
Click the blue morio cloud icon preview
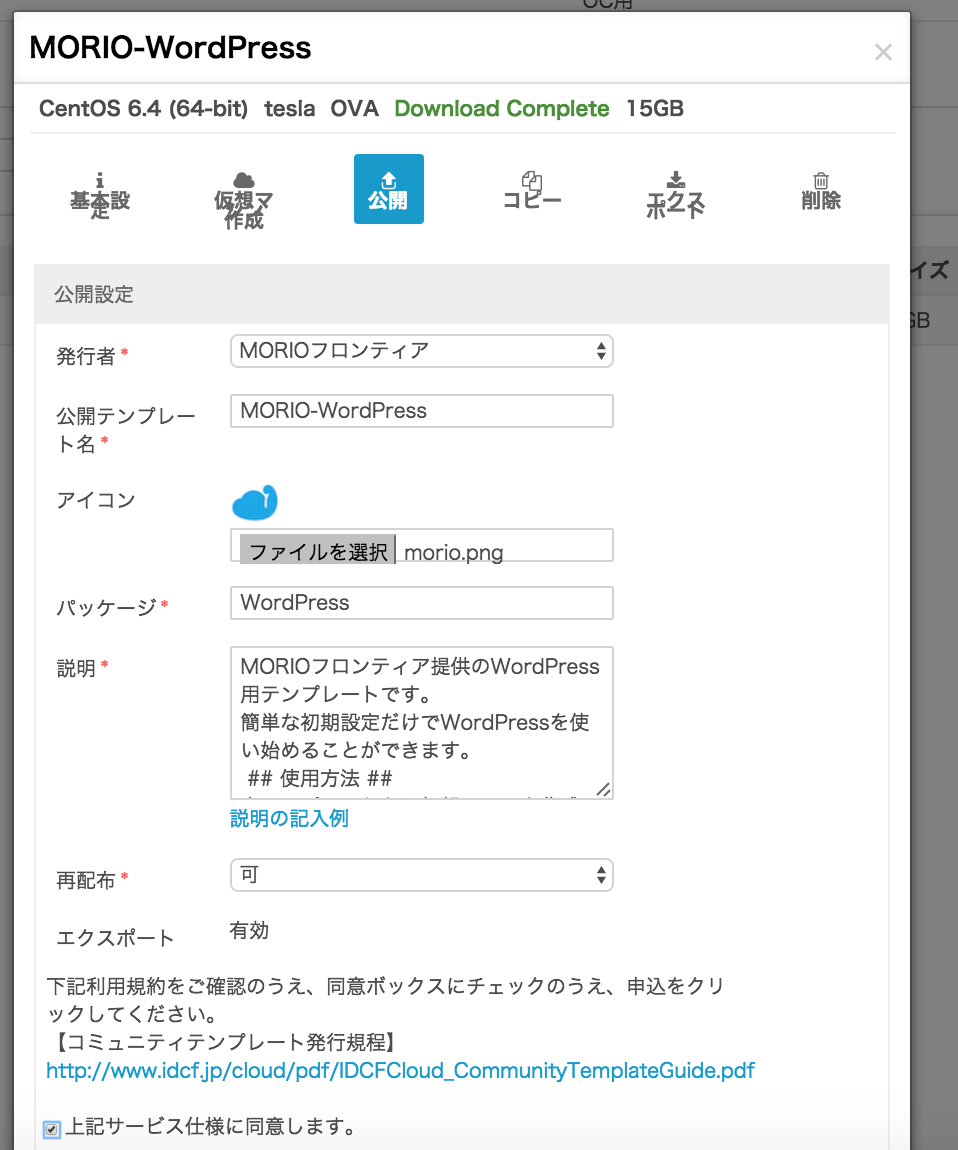[x=254, y=503]
